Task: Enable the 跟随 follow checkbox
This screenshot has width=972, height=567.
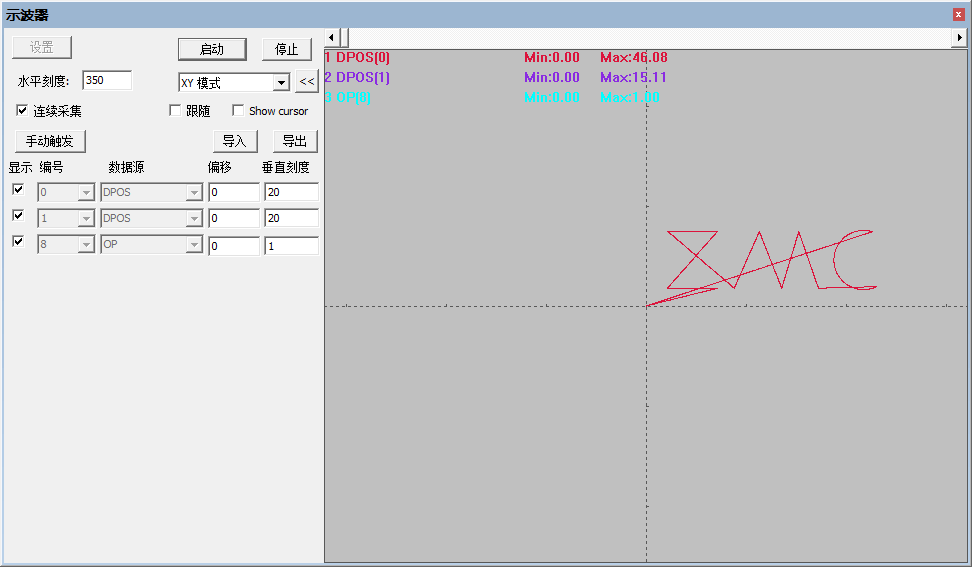Action: click(x=175, y=110)
